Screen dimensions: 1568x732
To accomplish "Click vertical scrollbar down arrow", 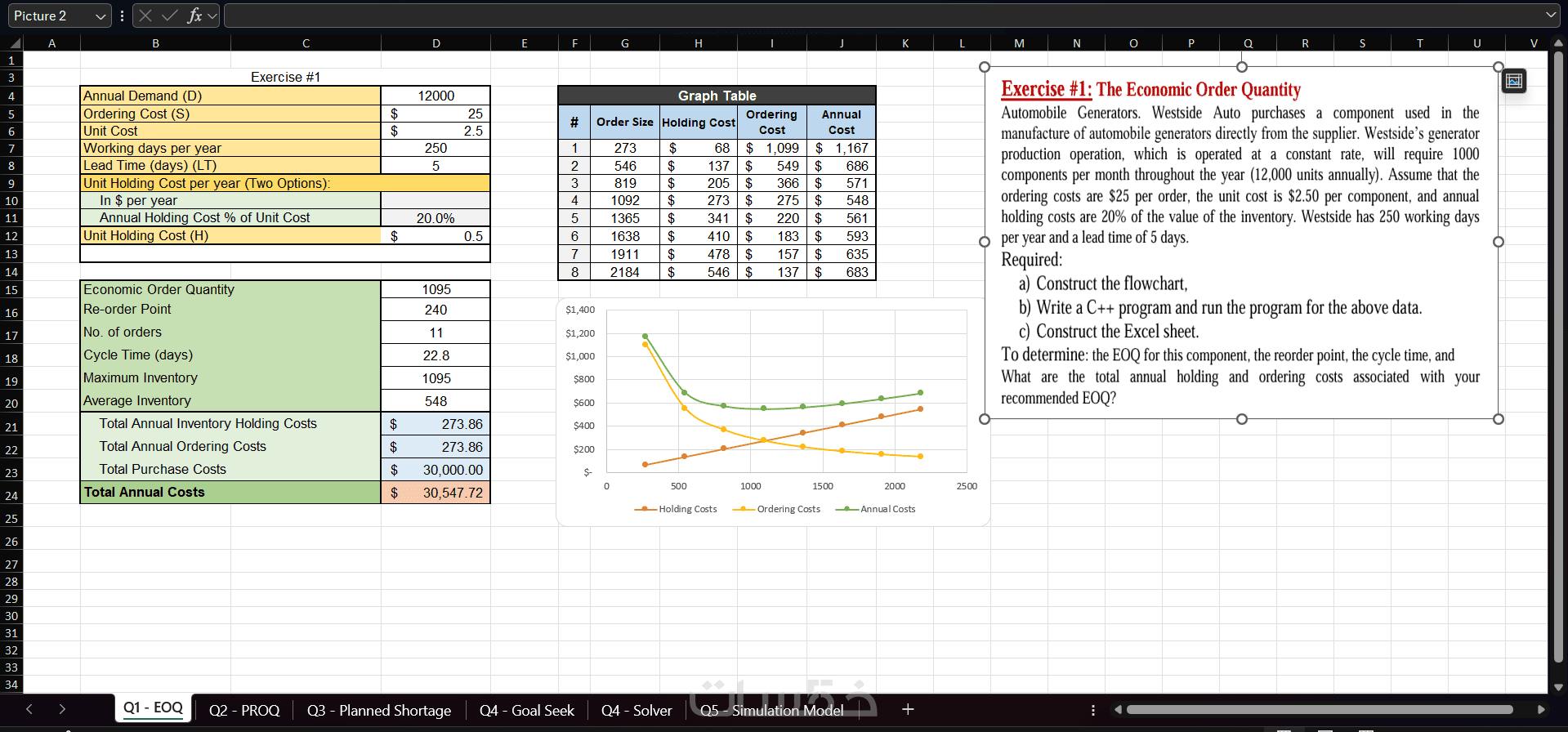I will 1558,687.
